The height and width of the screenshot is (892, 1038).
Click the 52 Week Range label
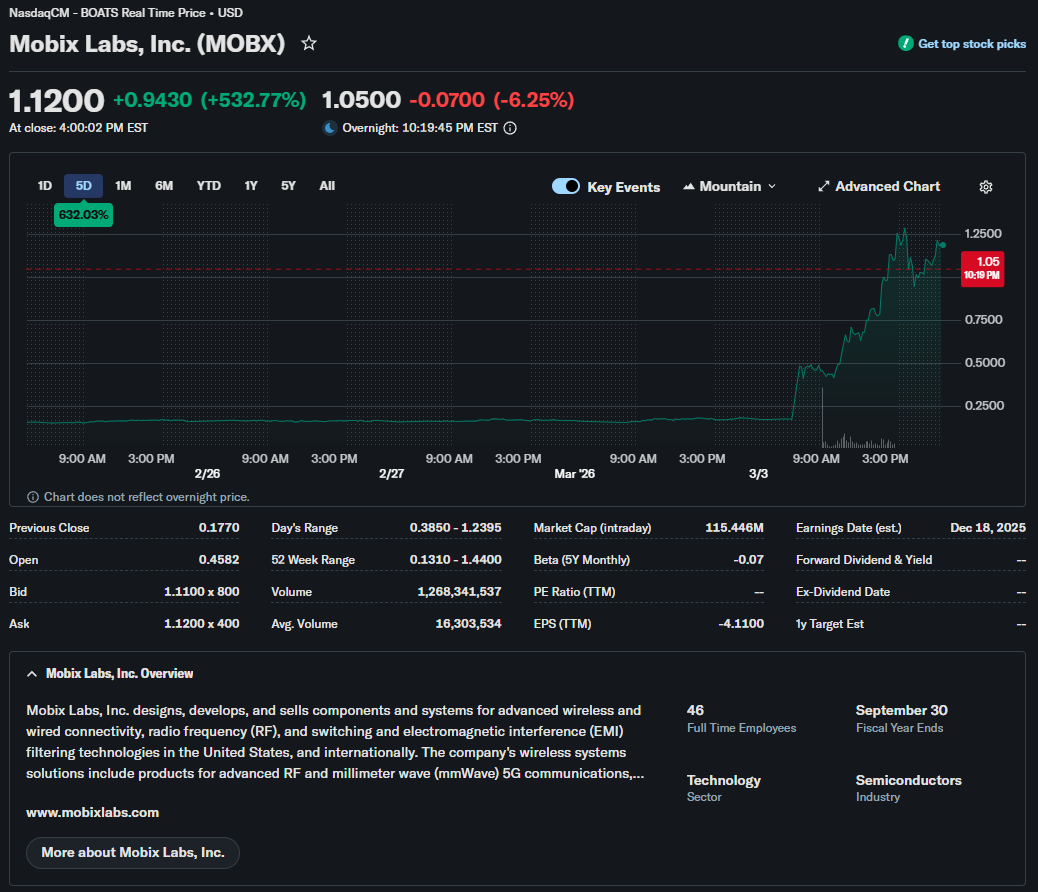pyautogui.click(x=313, y=560)
